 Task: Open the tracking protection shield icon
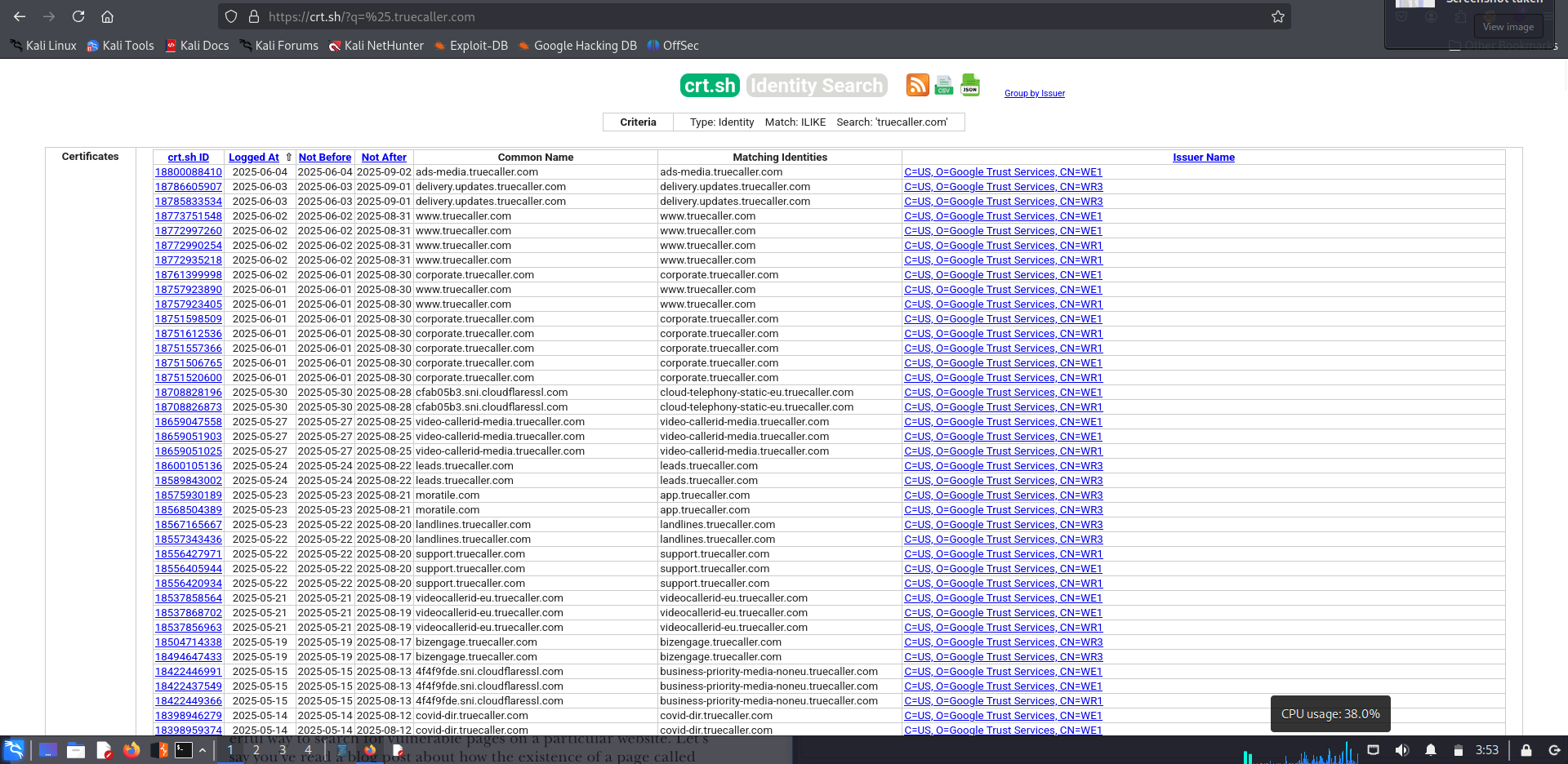tap(231, 16)
